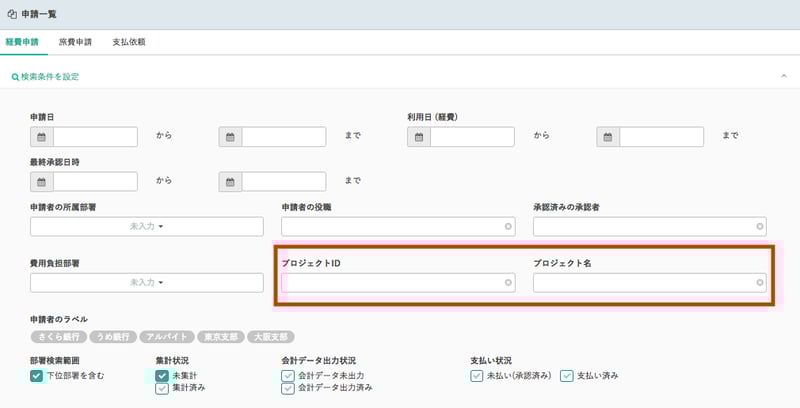Select the 東京支部 label tag
Image resolution: width=800 pixels, height=408 pixels.
221,337
